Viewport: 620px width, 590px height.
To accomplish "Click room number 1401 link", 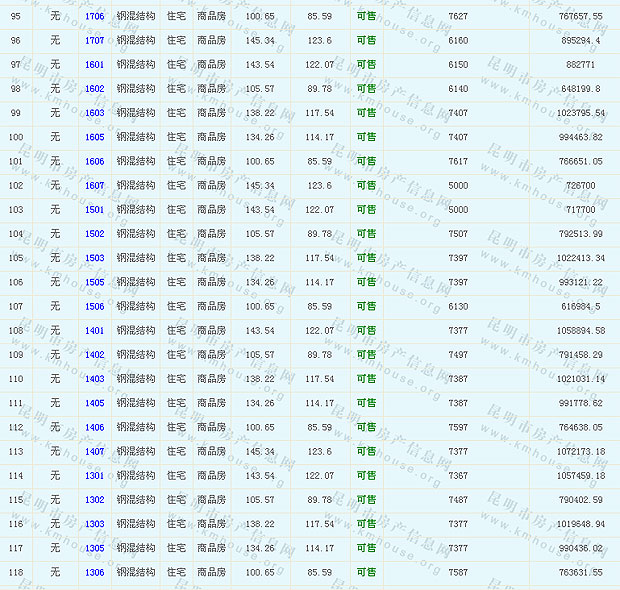I will click(94, 331).
